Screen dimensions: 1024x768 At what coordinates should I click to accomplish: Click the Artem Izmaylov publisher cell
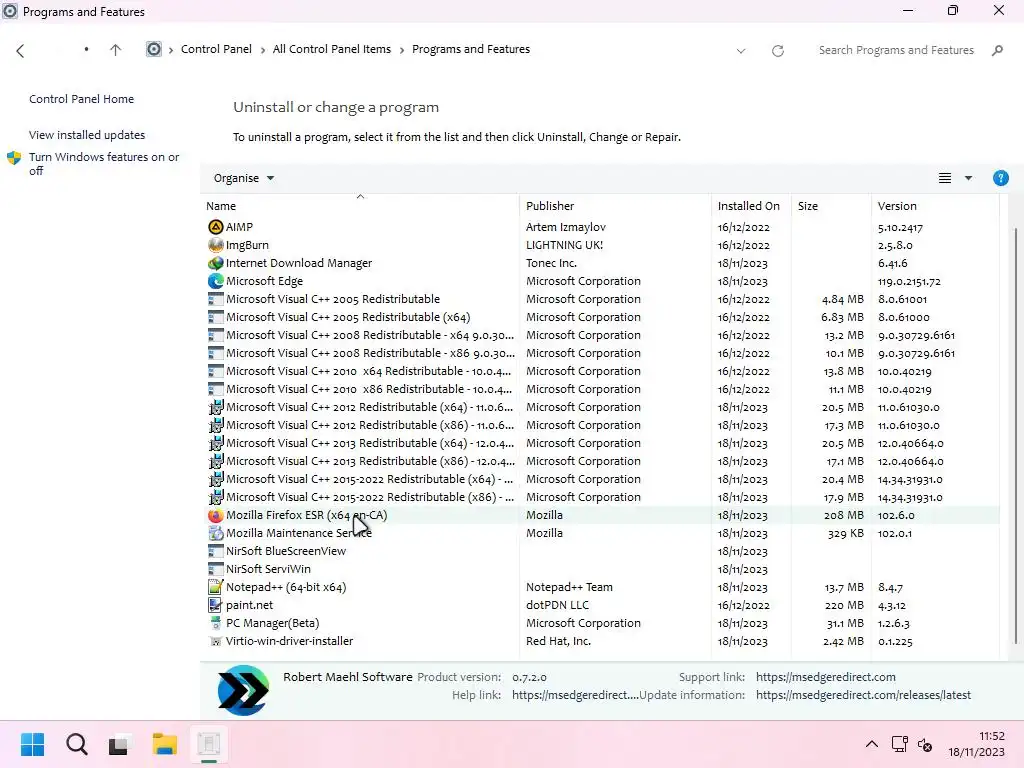[x=566, y=227]
